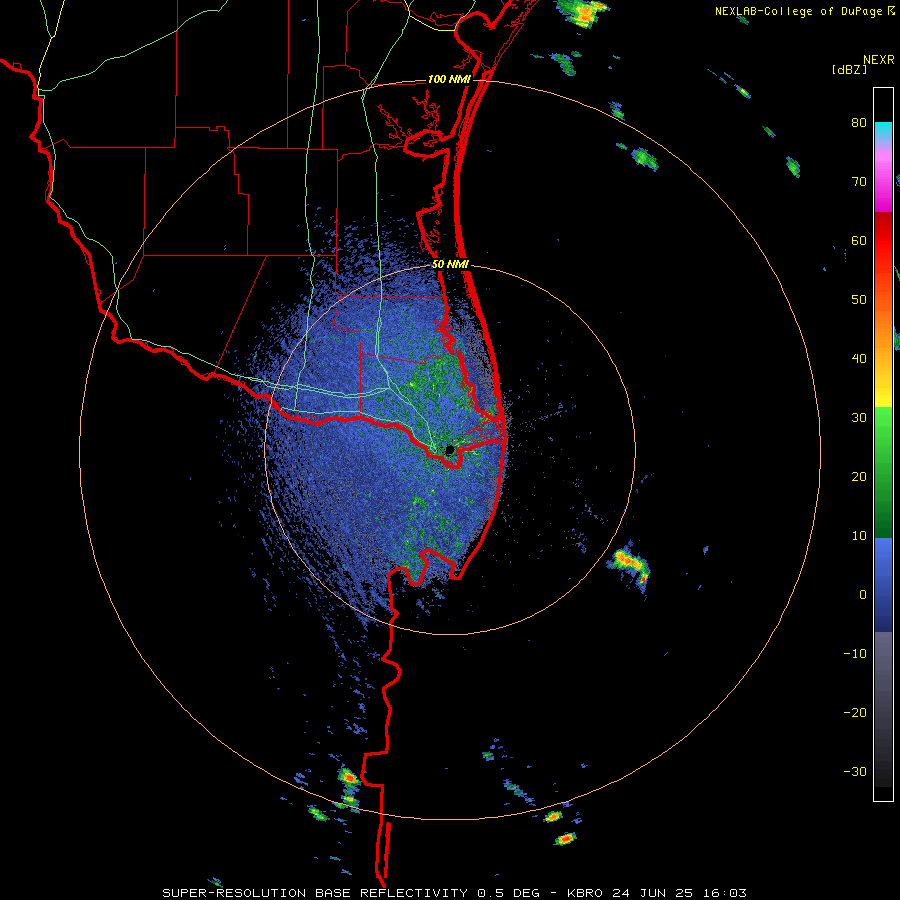Click the 40 value on the dBZ scale
Screen dimensions: 900x900
click(x=859, y=359)
